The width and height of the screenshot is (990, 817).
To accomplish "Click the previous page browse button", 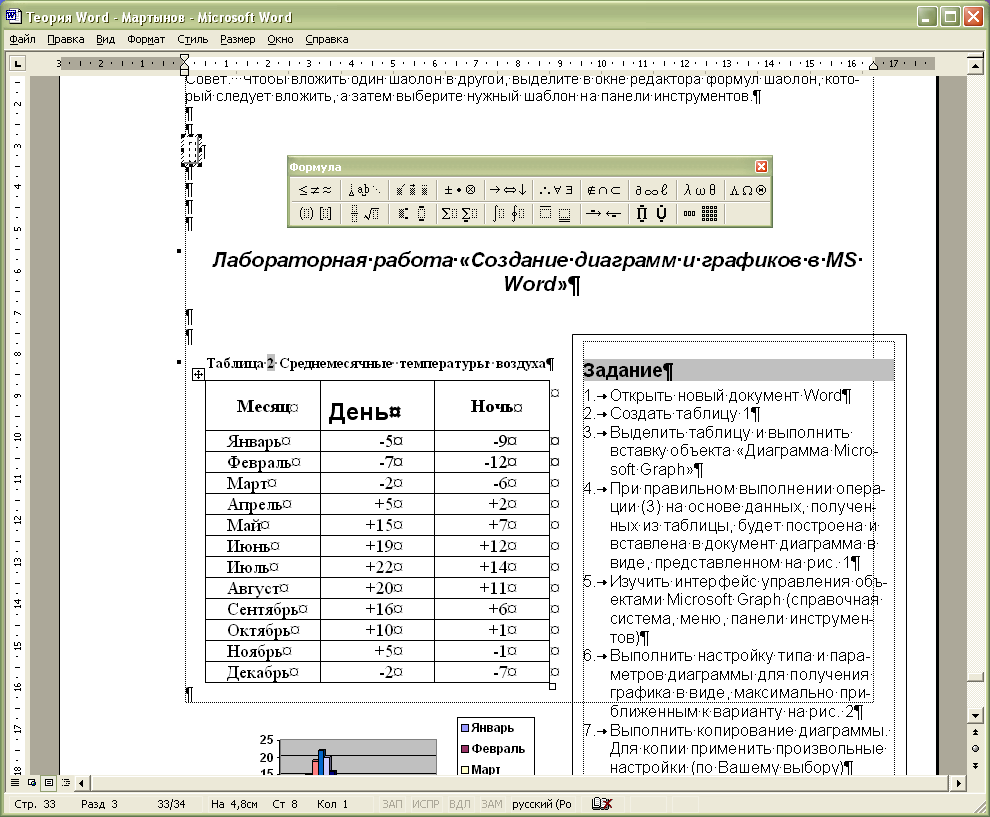I will click(x=975, y=732).
